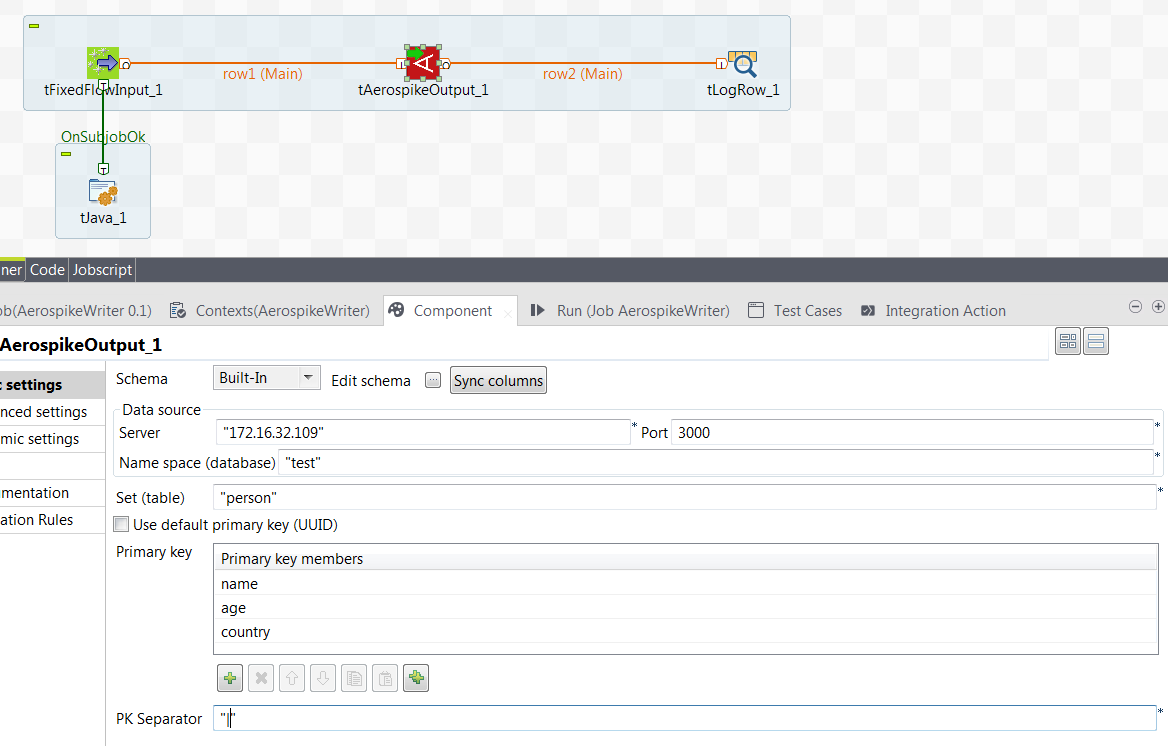Open the Advanced settings side tab

pos(52,411)
